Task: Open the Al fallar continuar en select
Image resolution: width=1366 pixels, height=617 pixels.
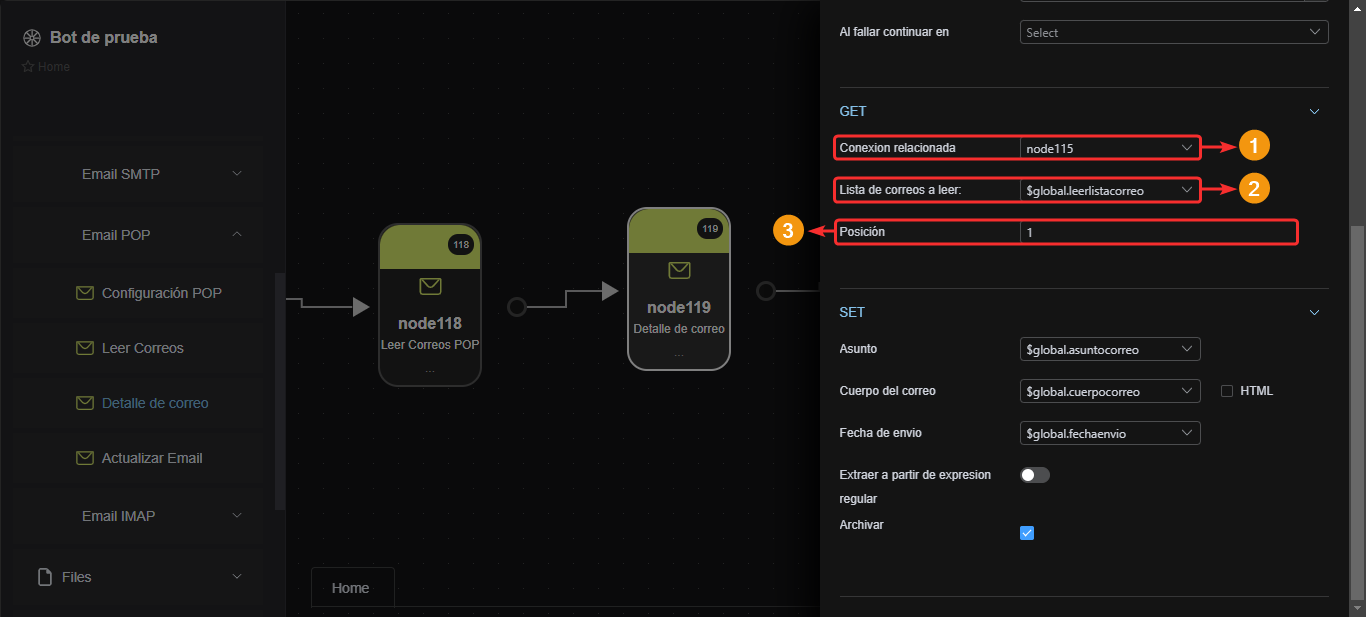Action: 1174,32
